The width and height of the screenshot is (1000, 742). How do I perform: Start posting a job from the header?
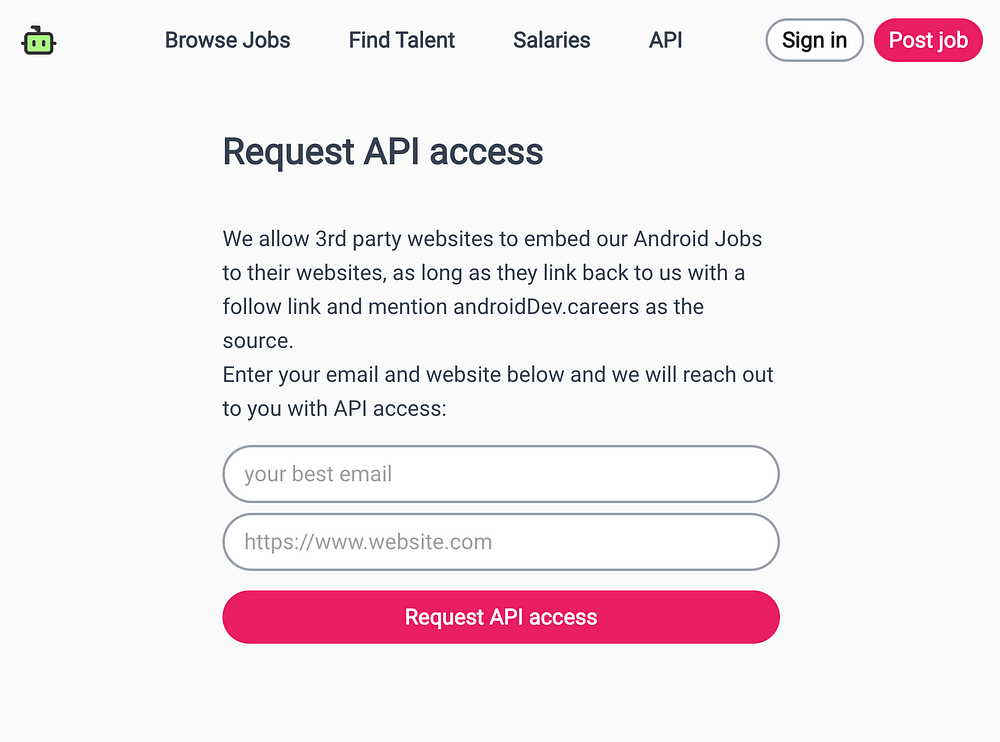pyautogui.click(x=928, y=40)
